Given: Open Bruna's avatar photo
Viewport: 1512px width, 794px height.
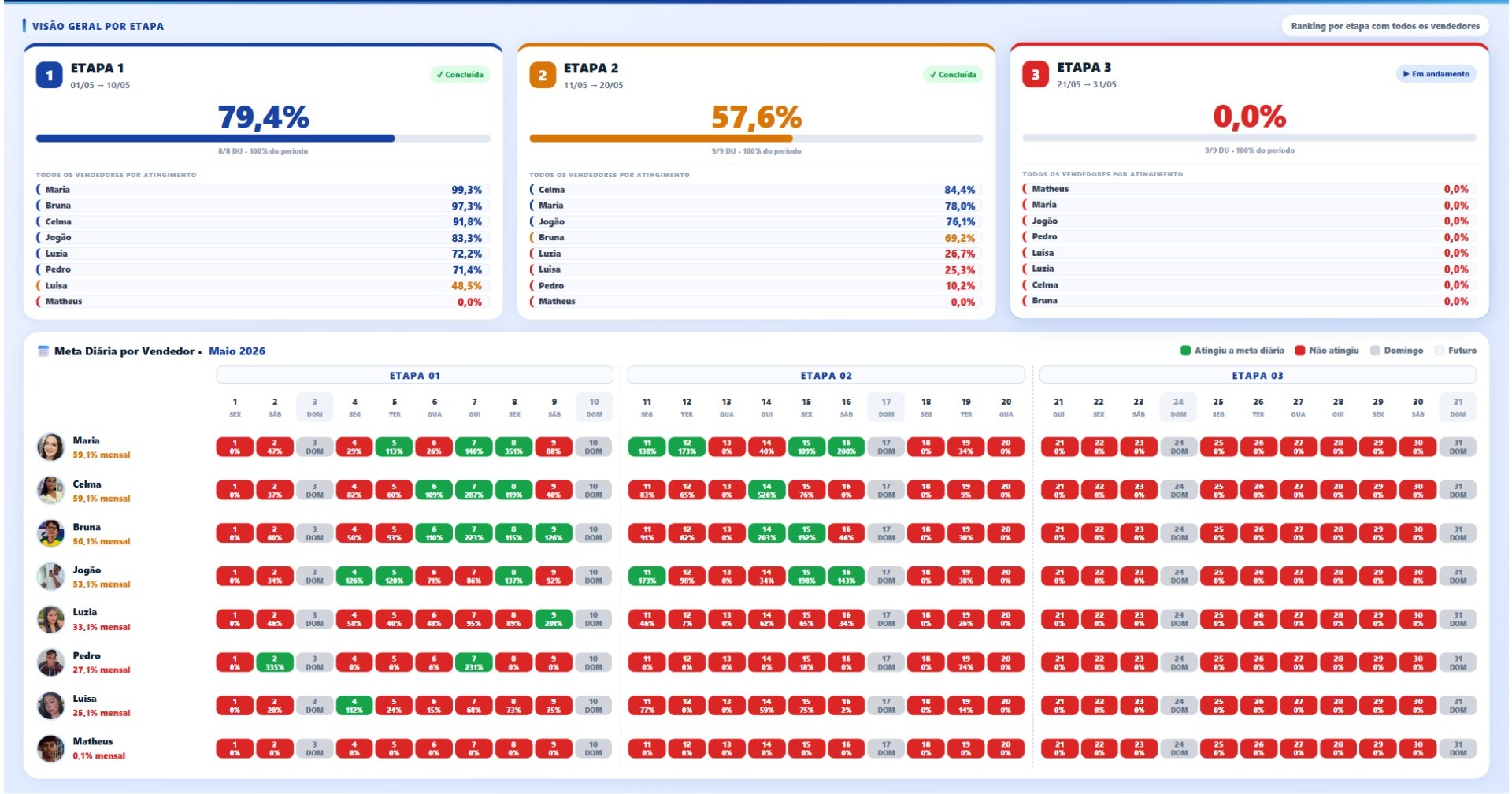Looking at the screenshot, I should 50,533.
